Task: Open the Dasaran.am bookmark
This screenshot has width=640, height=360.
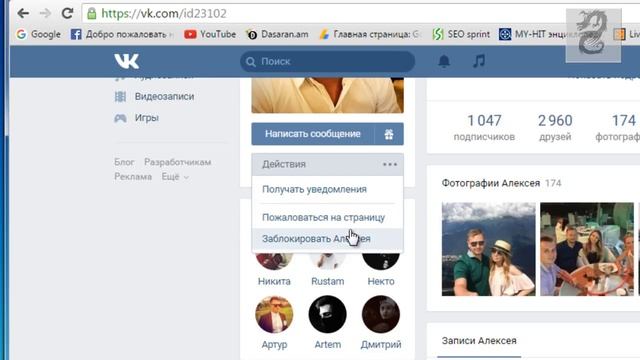Action: 277,34
